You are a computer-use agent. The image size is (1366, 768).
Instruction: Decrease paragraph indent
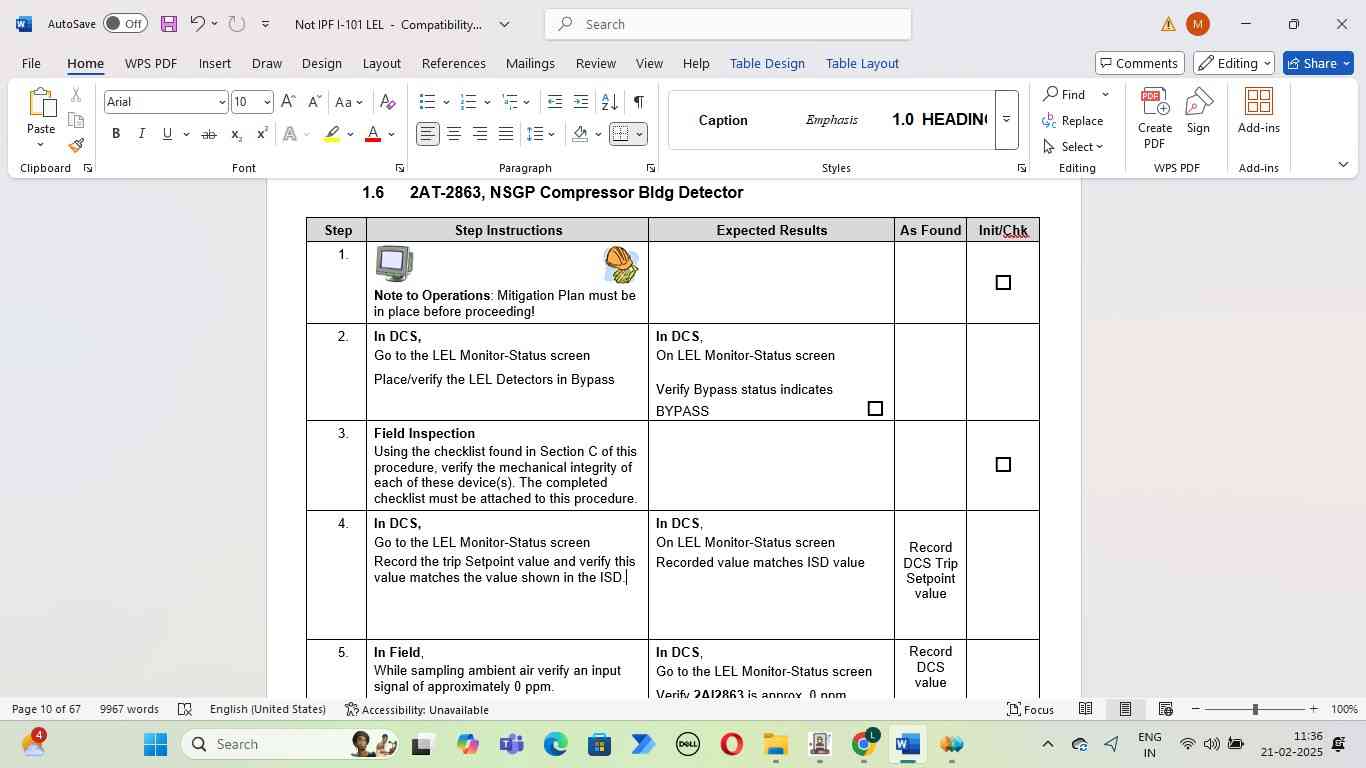pyautogui.click(x=555, y=102)
